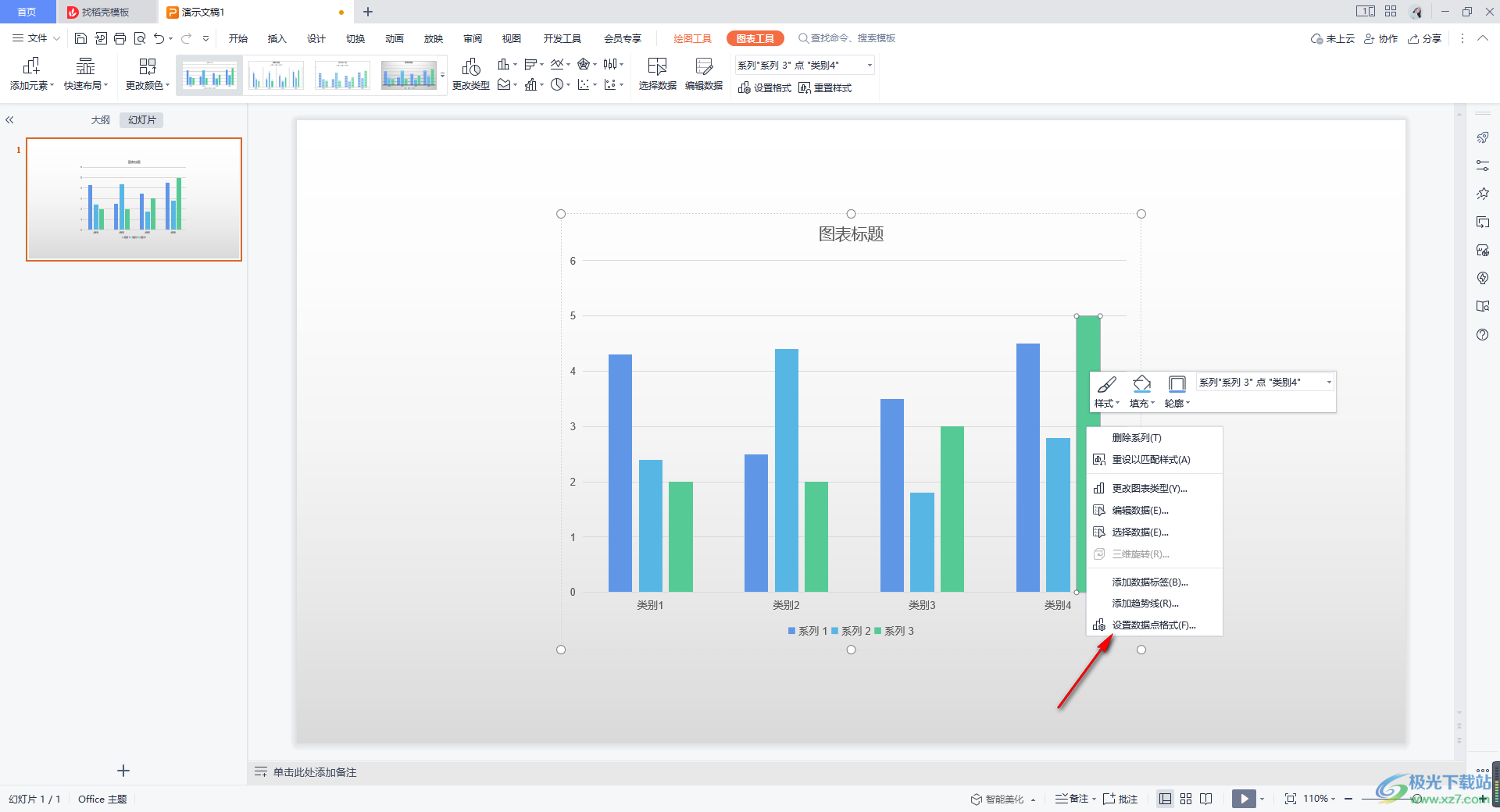
Task: Open settings sliders icon in right sidebar
Action: [1482, 166]
